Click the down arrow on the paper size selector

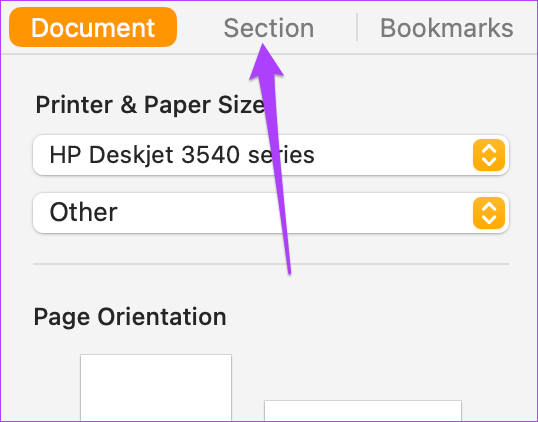pos(489,220)
